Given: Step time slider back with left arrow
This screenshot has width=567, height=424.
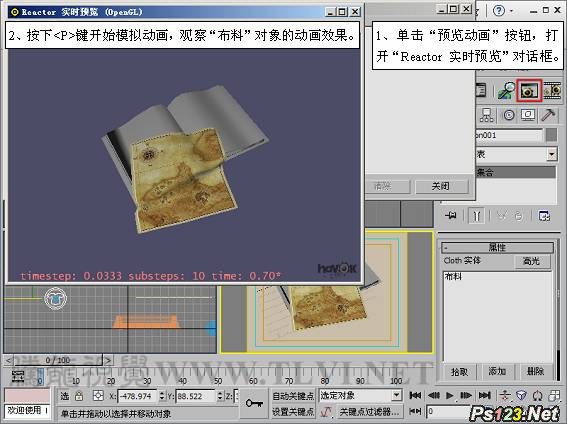Looking at the screenshot, I should point(9,360).
